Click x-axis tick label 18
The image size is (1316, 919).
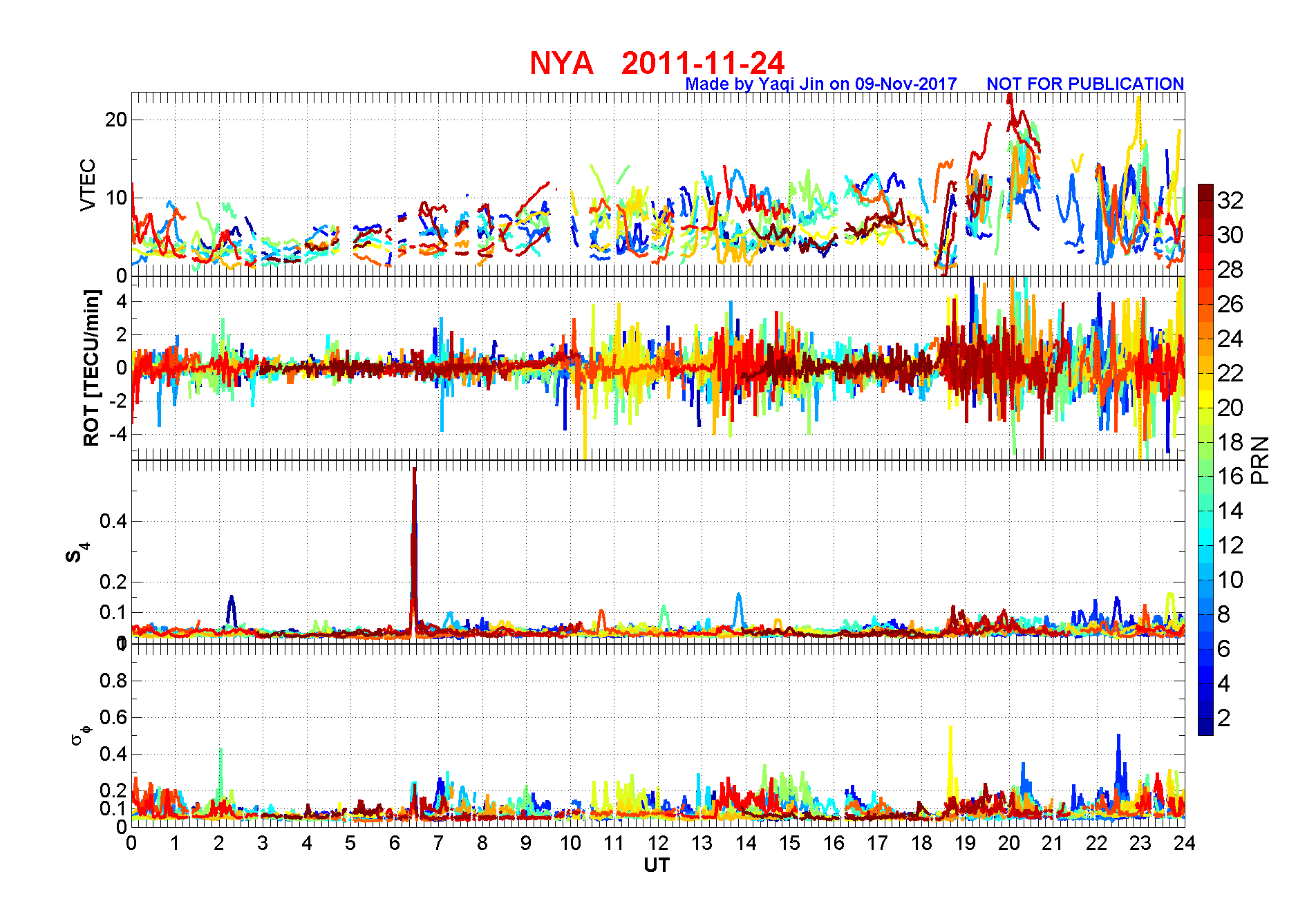921,843
